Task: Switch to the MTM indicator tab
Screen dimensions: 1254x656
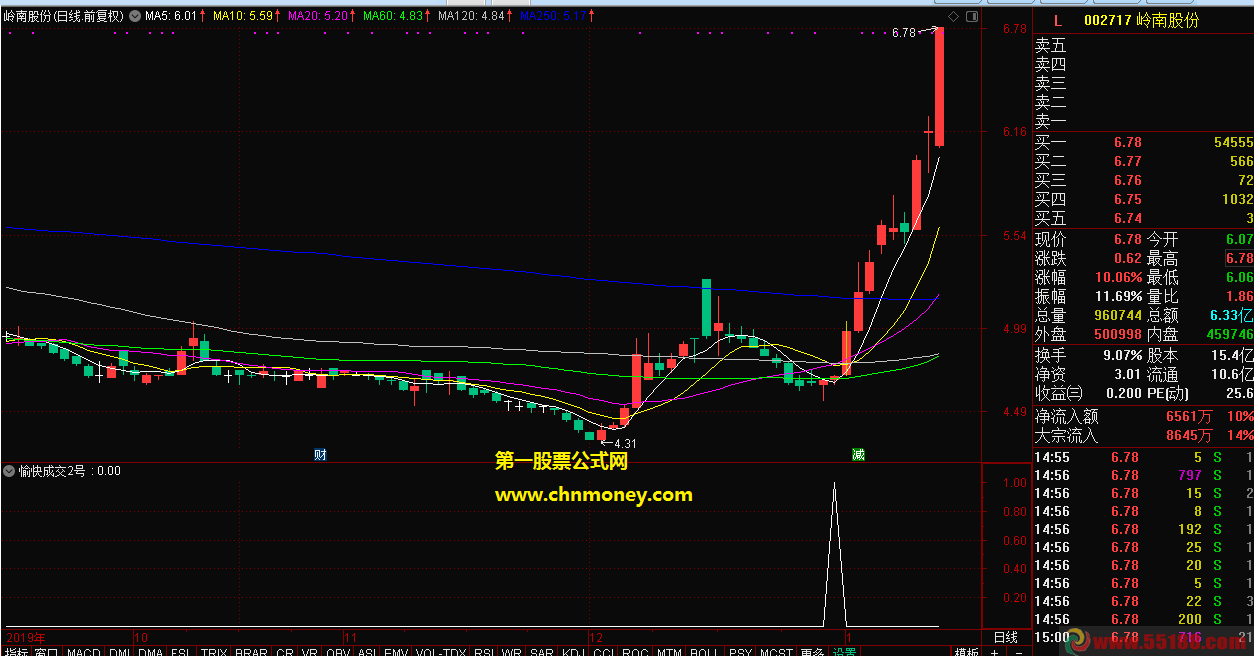Action: click(669, 652)
